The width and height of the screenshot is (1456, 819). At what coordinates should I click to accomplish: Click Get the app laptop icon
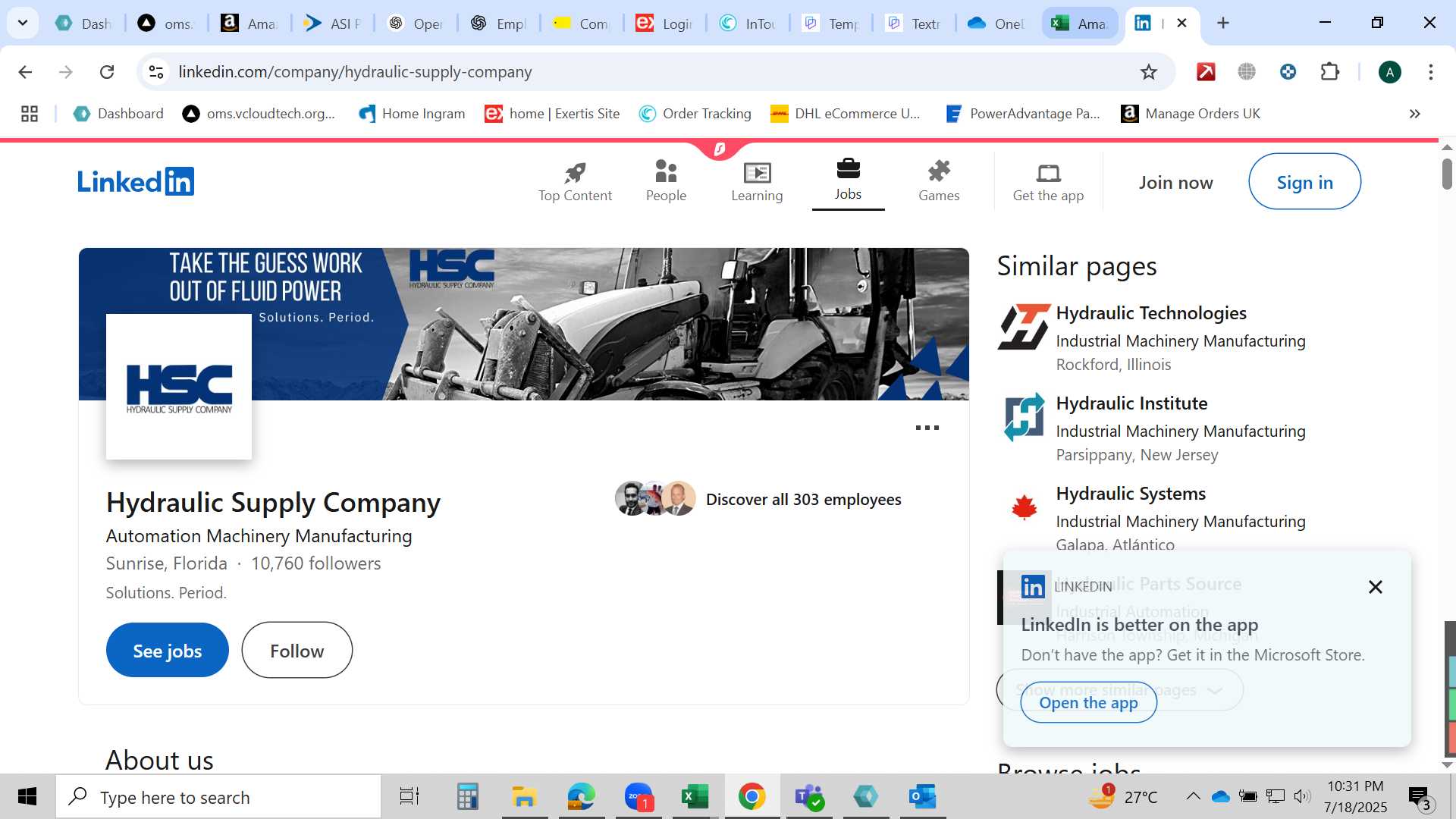[x=1048, y=173]
